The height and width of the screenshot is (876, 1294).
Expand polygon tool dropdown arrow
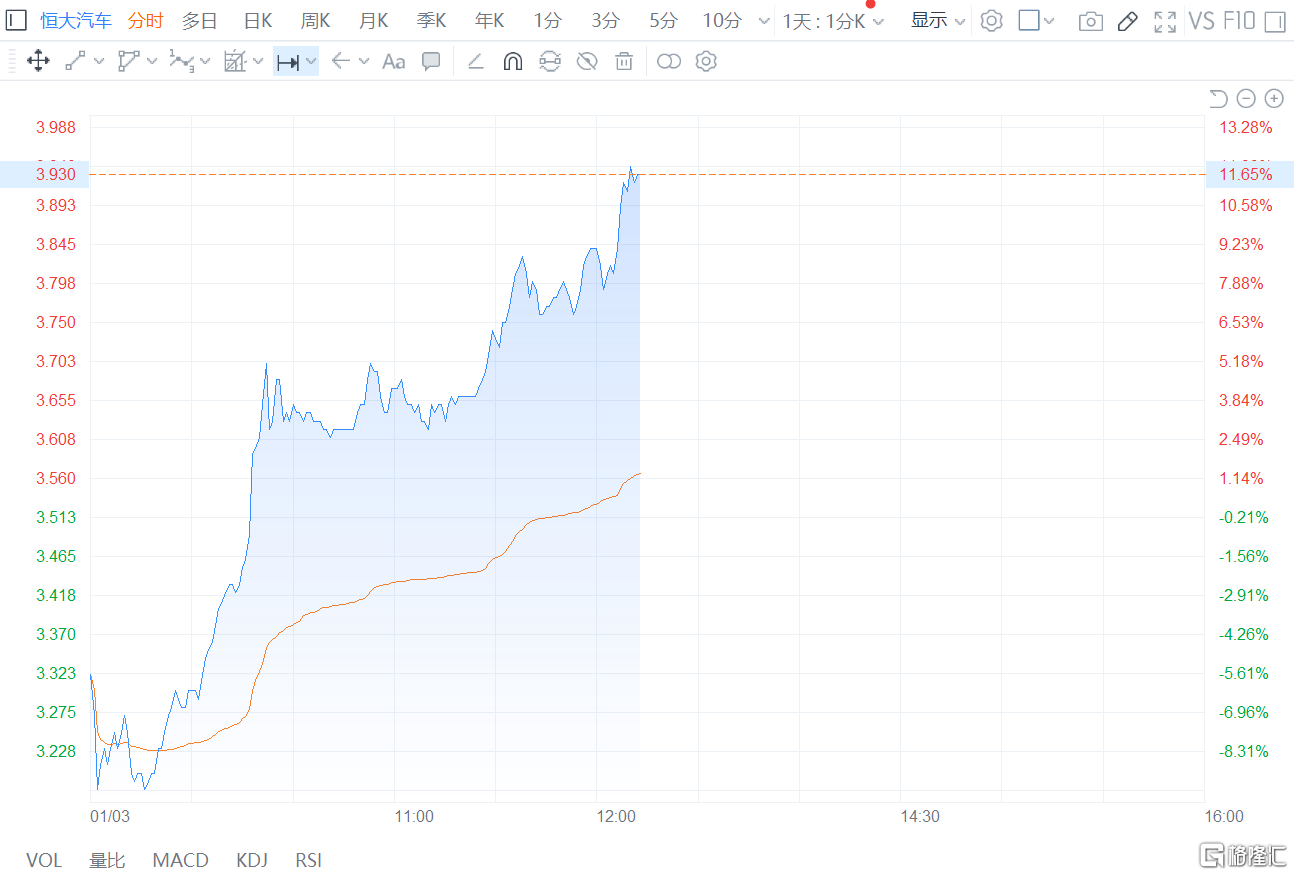(x=152, y=62)
